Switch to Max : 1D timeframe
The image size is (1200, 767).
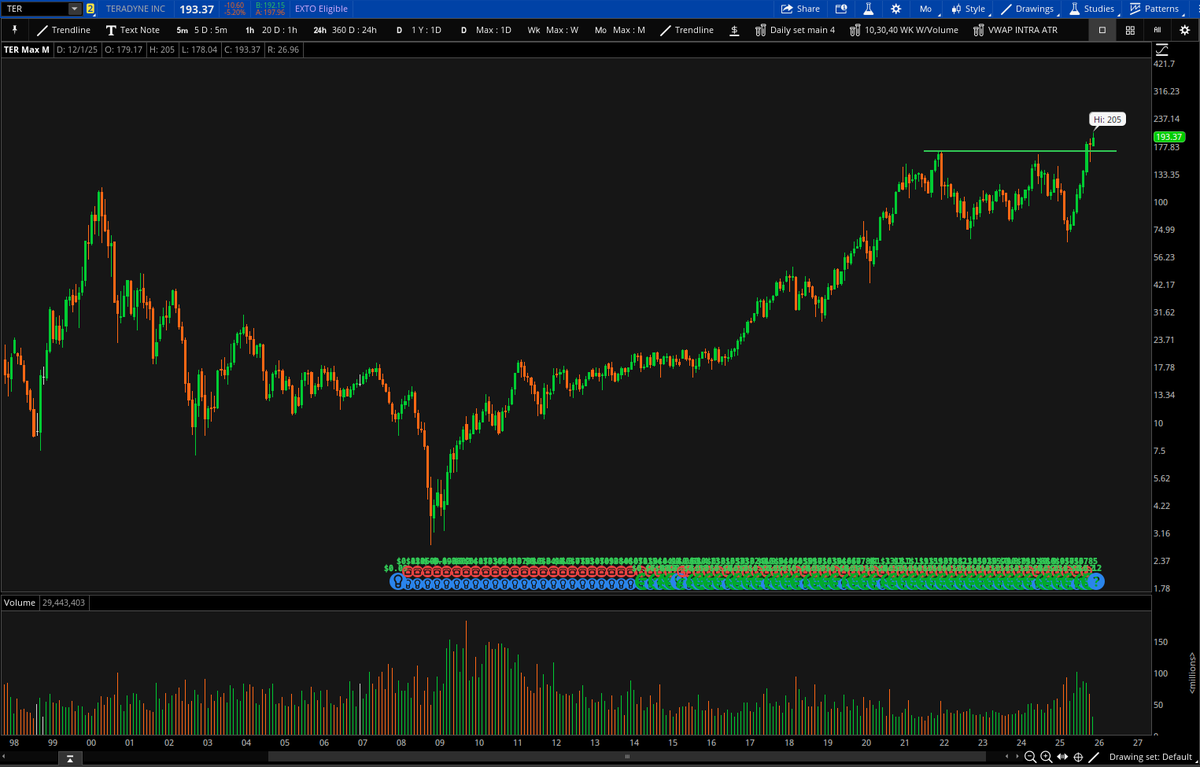coord(485,30)
